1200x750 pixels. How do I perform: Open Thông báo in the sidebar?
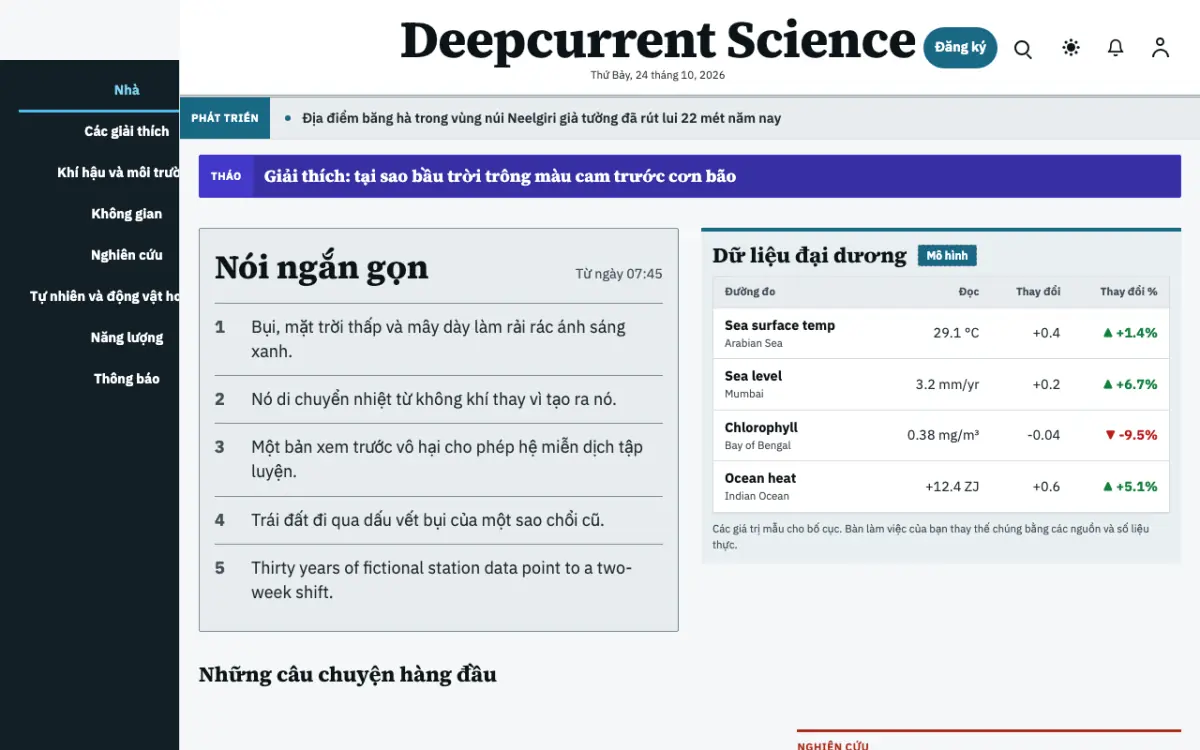coord(127,378)
